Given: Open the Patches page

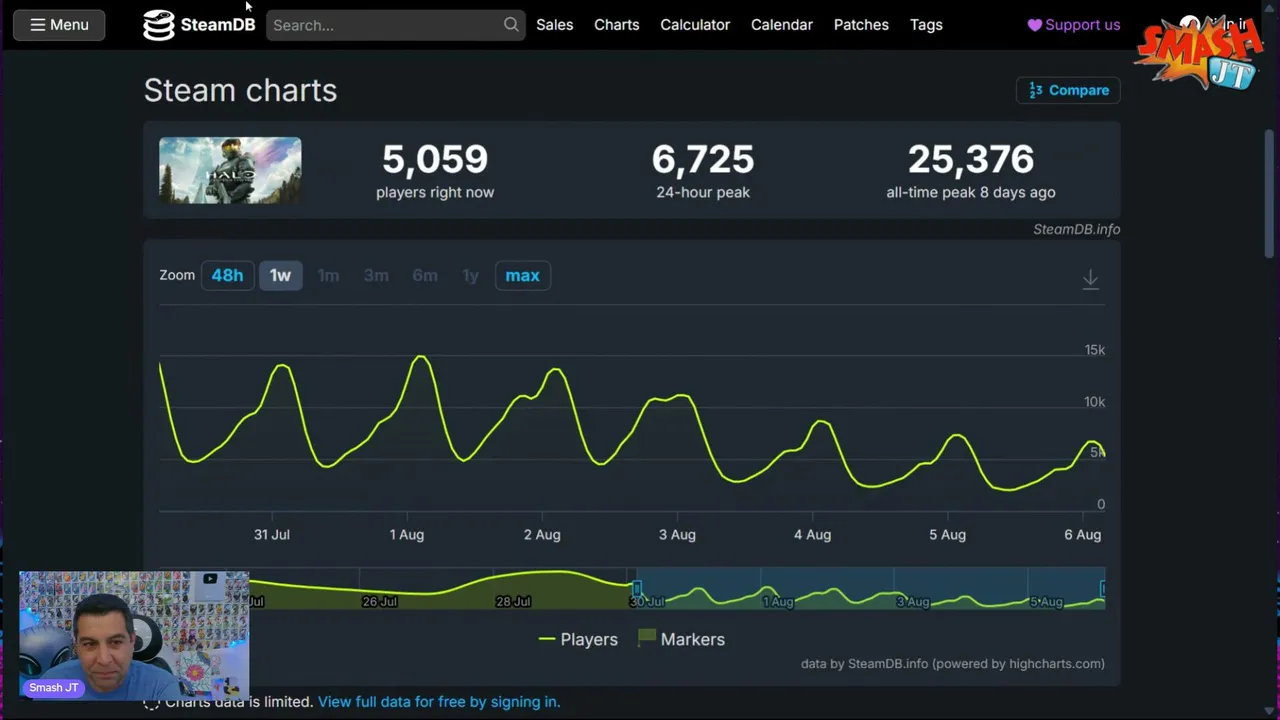Looking at the screenshot, I should coord(861,25).
